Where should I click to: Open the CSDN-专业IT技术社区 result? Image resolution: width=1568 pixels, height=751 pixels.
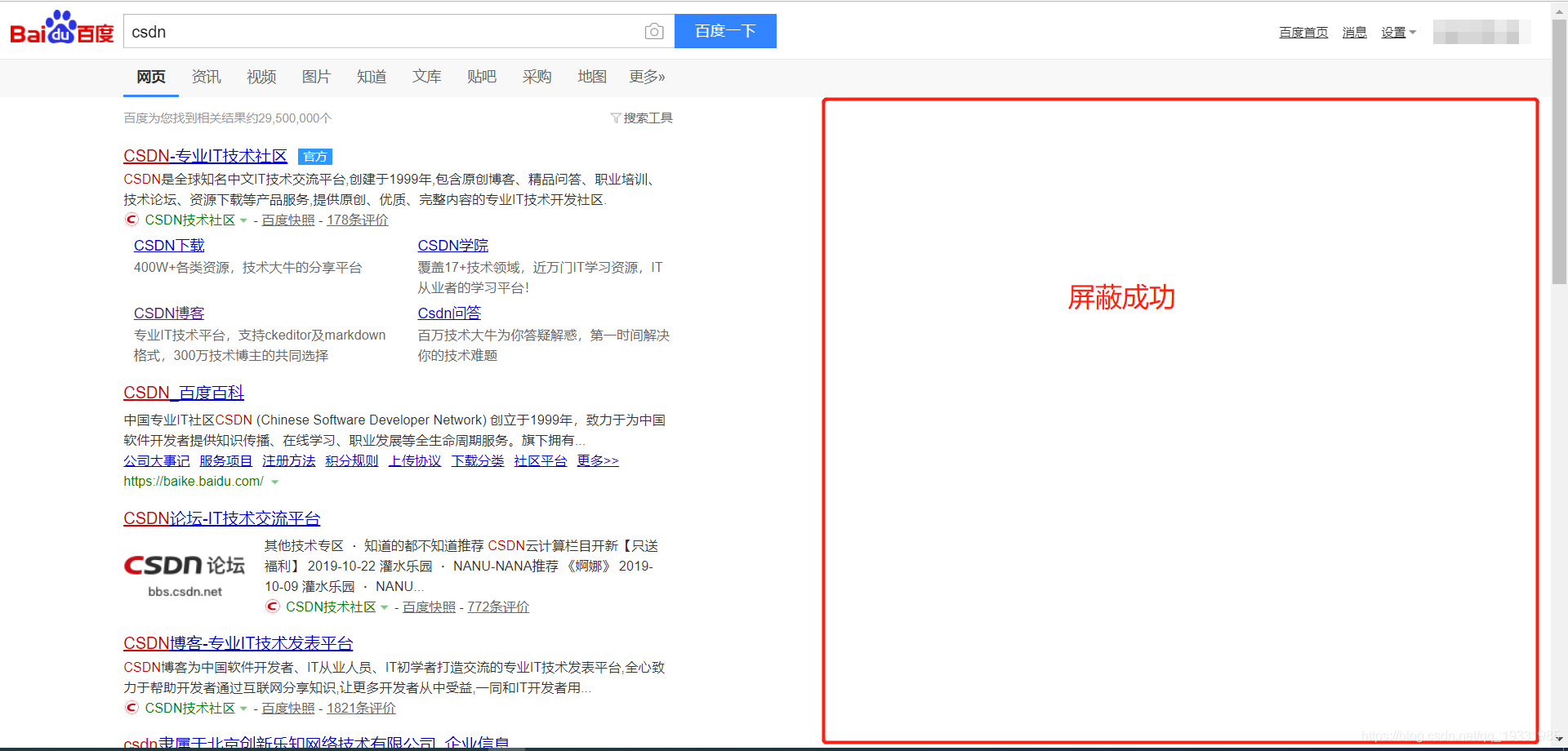[x=206, y=156]
